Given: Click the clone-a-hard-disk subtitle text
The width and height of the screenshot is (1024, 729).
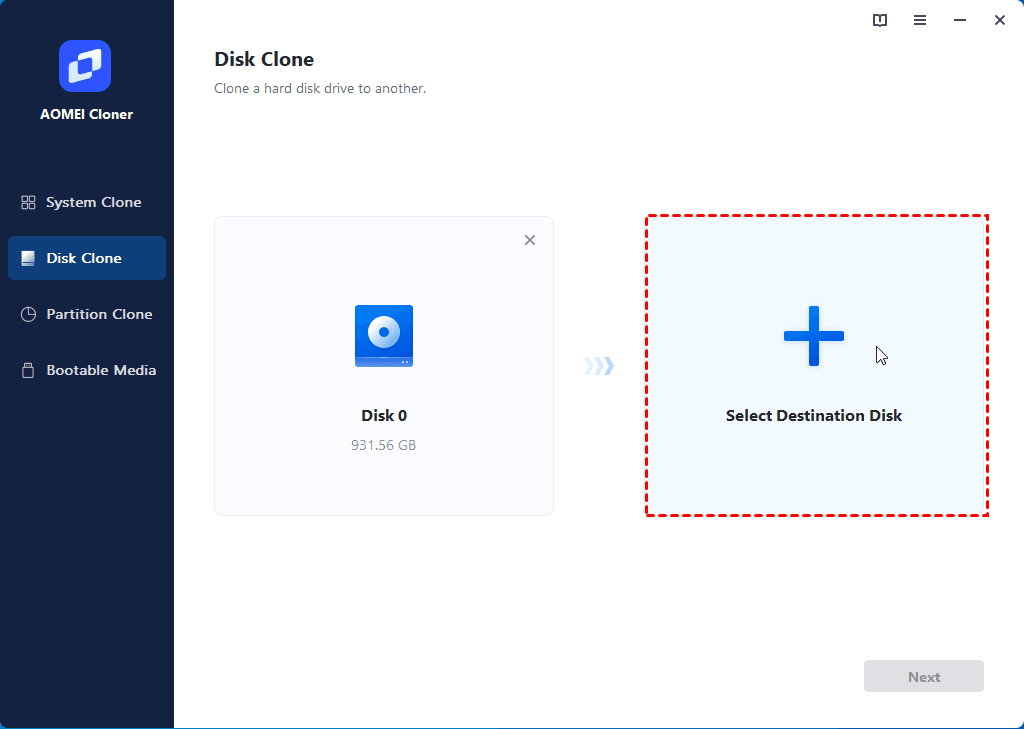Looking at the screenshot, I should 320,88.
